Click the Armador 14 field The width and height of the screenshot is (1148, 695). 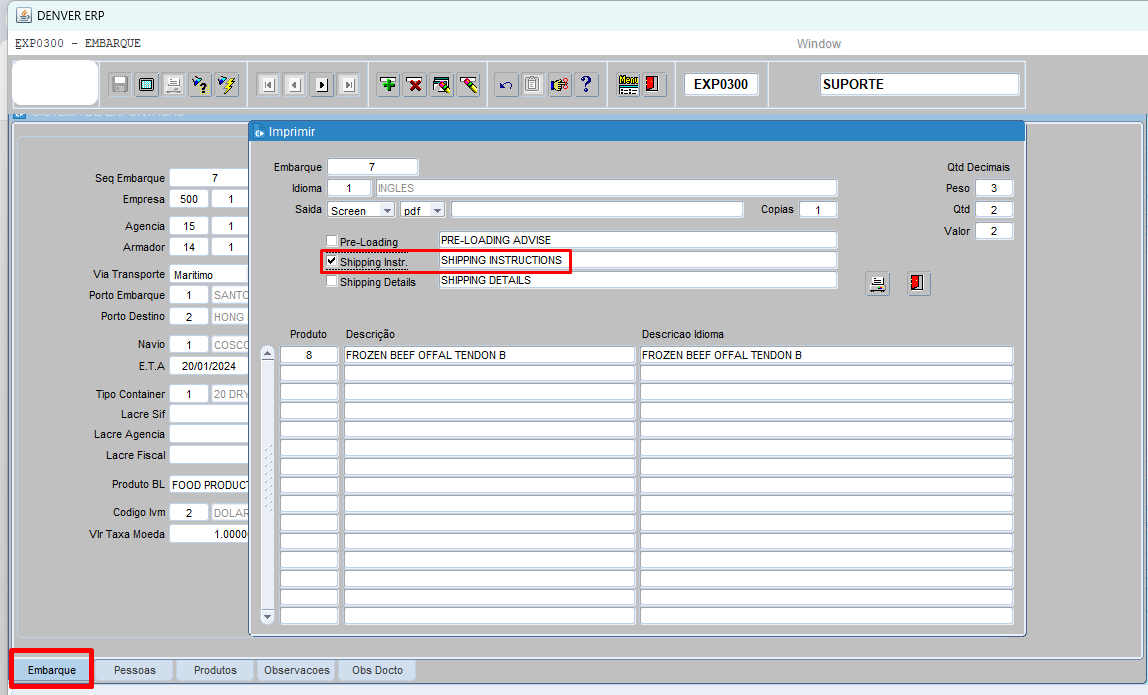pyautogui.click(x=189, y=248)
